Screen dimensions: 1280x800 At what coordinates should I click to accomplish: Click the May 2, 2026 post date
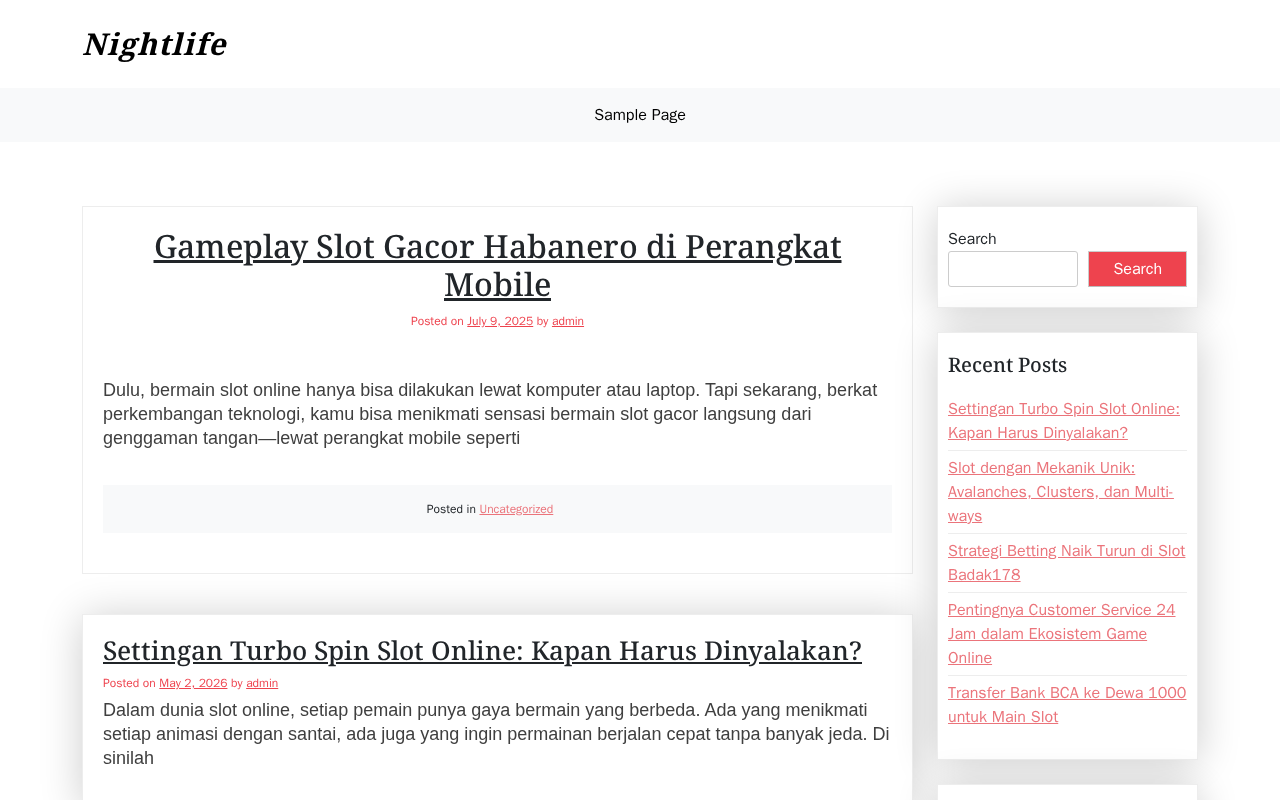(193, 683)
